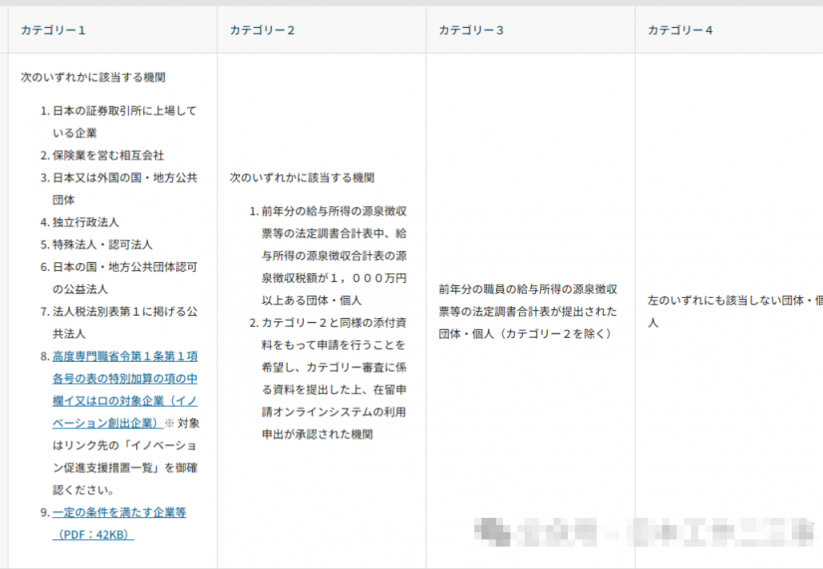This screenshot has height=569, width=823.
Task: Select the カテゴリー4 column header
Action: click(x=680, y=30)
